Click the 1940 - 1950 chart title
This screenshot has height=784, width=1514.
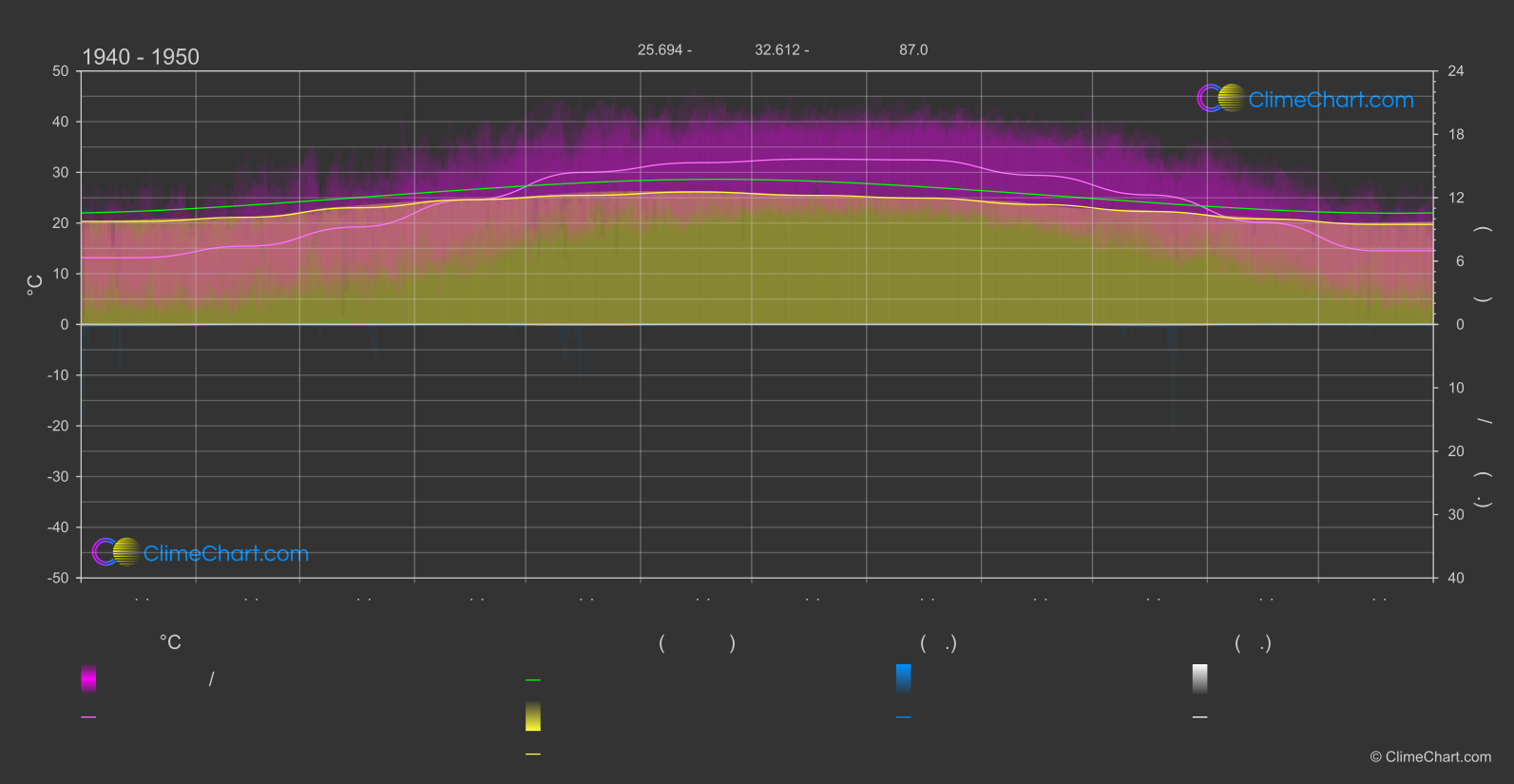click(x=141, y=57)
